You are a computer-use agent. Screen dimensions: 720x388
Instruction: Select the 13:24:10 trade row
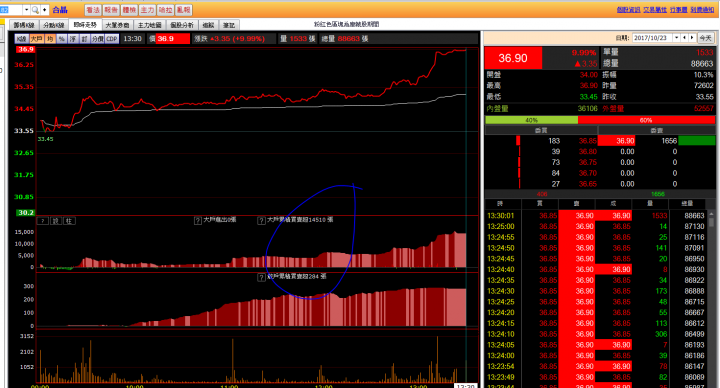[x=596, y=334]
